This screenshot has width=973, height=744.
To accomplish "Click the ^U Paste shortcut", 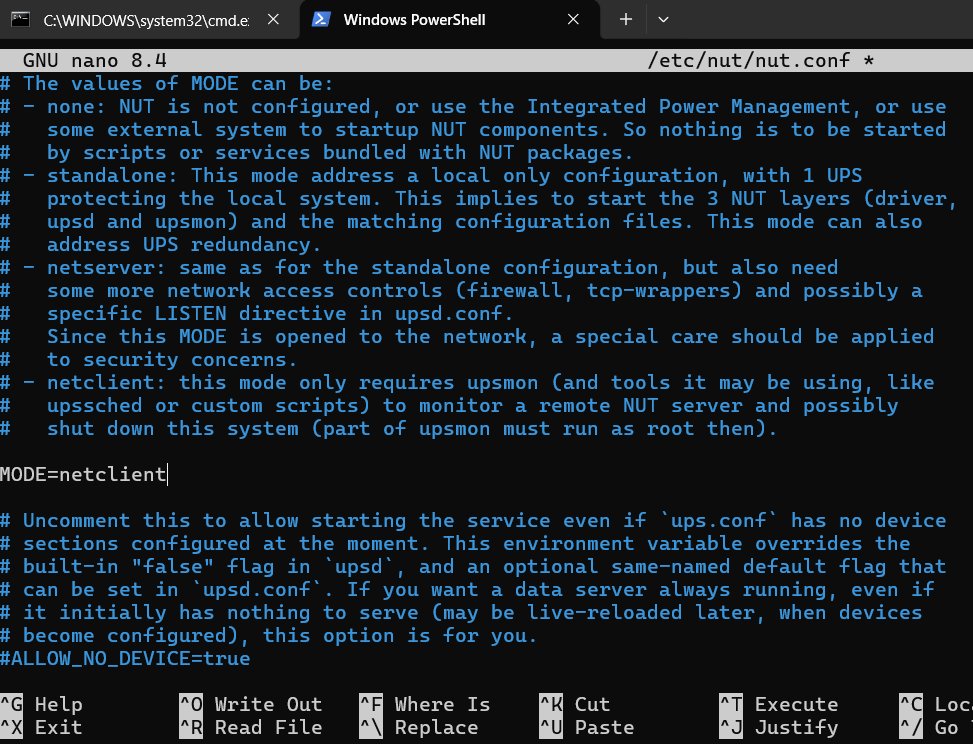I will click(586, 727).
